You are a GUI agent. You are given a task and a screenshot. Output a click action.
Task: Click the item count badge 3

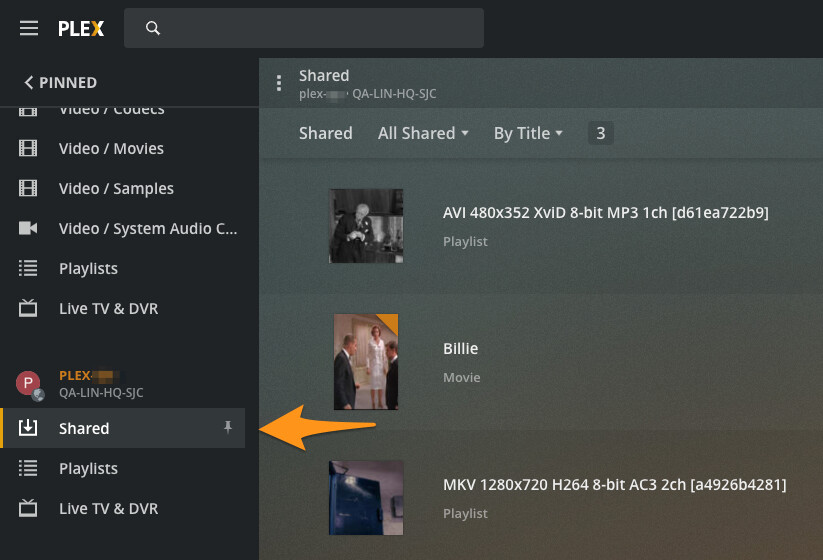pos(600,133)
